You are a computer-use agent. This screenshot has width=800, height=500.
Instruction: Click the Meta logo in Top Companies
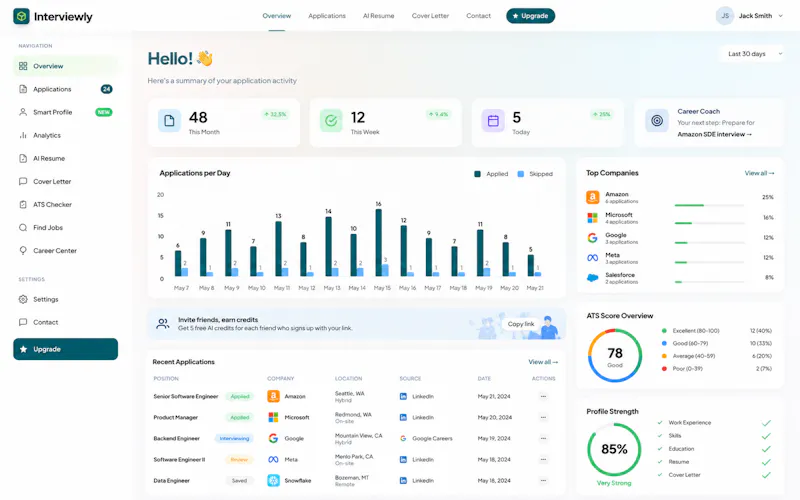pos(592,258)
